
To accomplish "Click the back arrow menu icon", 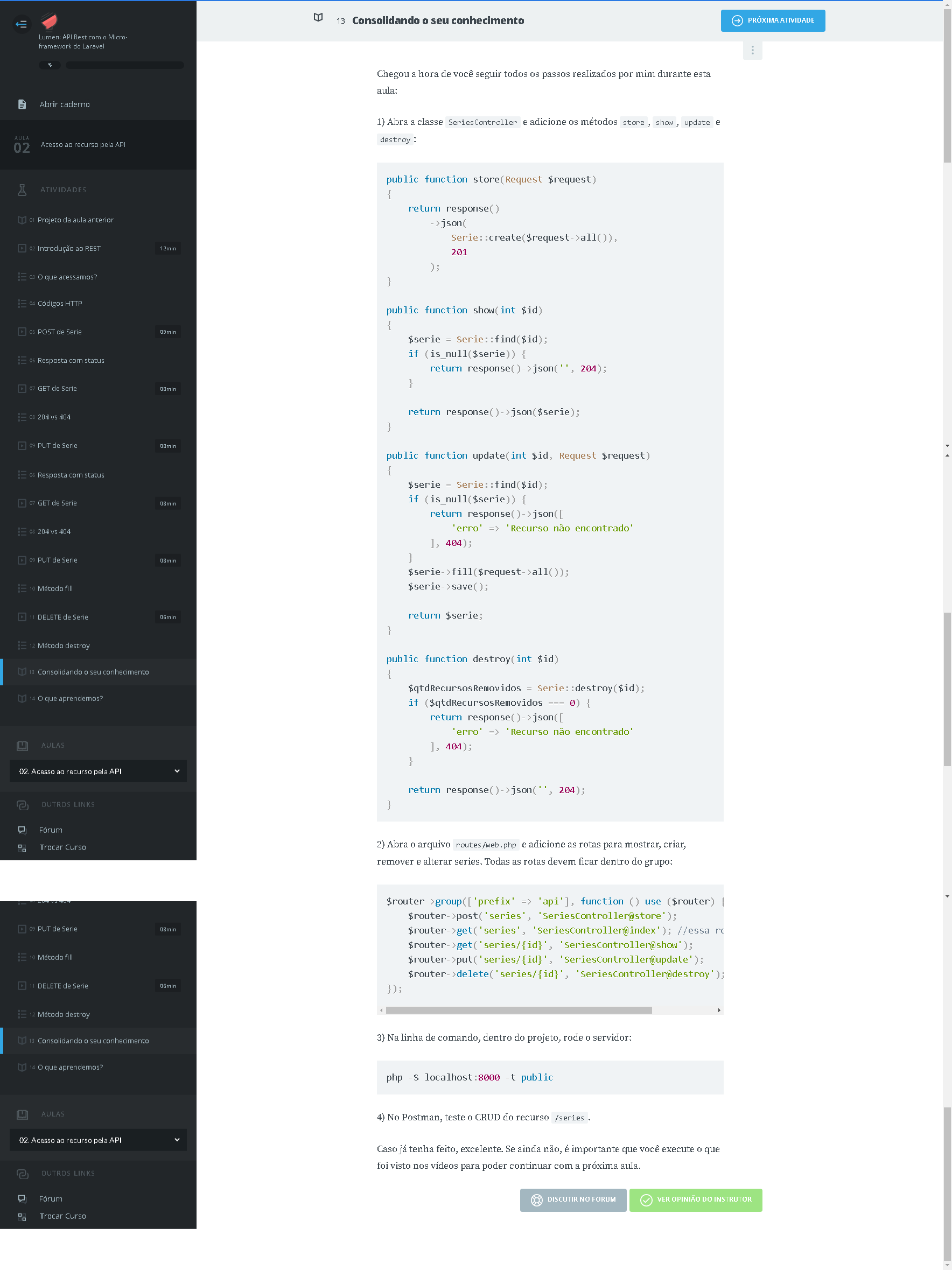I will tap(21, 24).
